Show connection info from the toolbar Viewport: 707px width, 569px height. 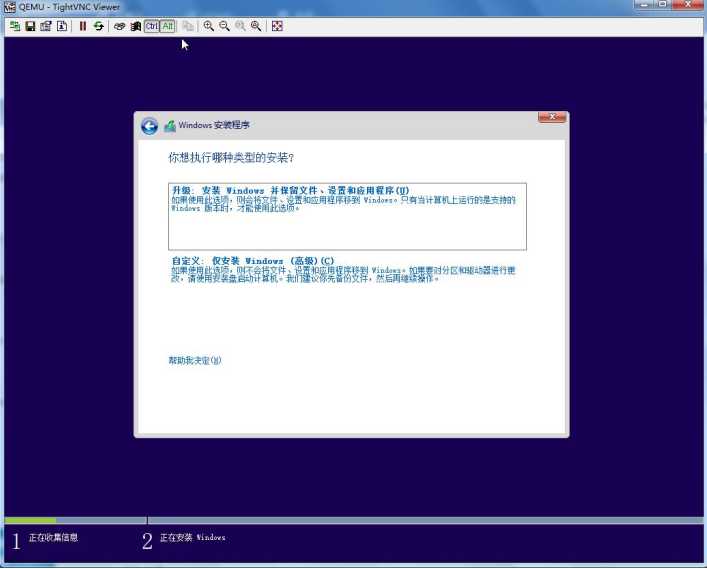click(62, 26)
